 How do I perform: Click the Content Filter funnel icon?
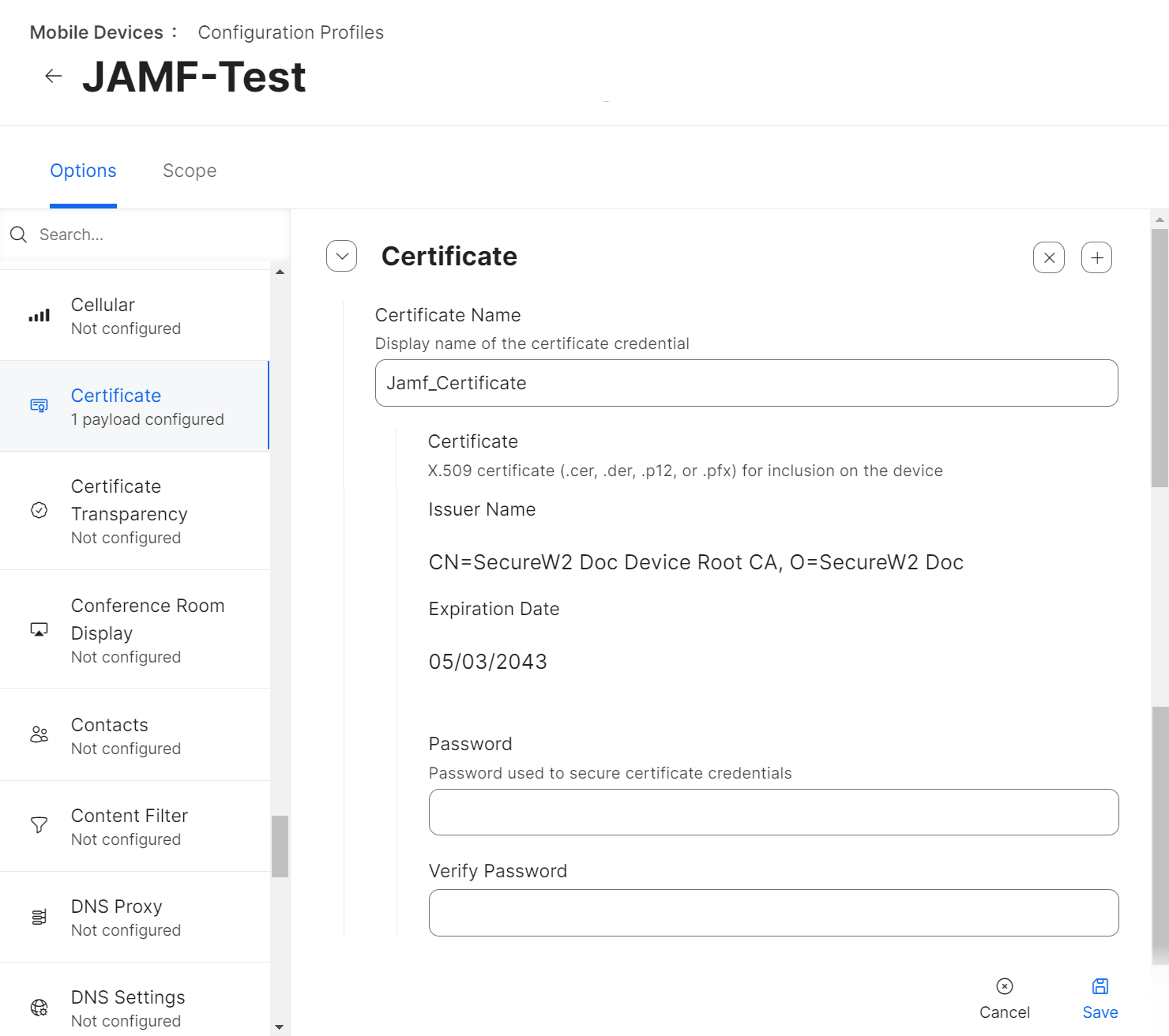(x=39, y=825)
